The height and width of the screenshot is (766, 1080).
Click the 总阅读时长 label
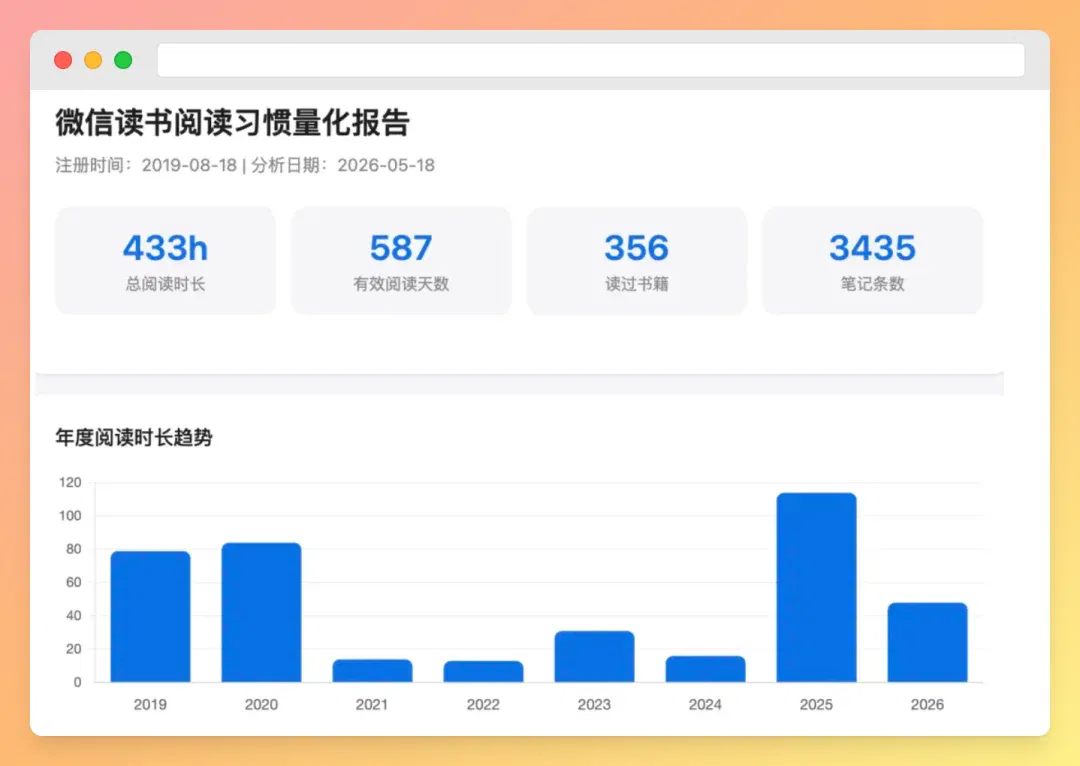click(165, 284)
